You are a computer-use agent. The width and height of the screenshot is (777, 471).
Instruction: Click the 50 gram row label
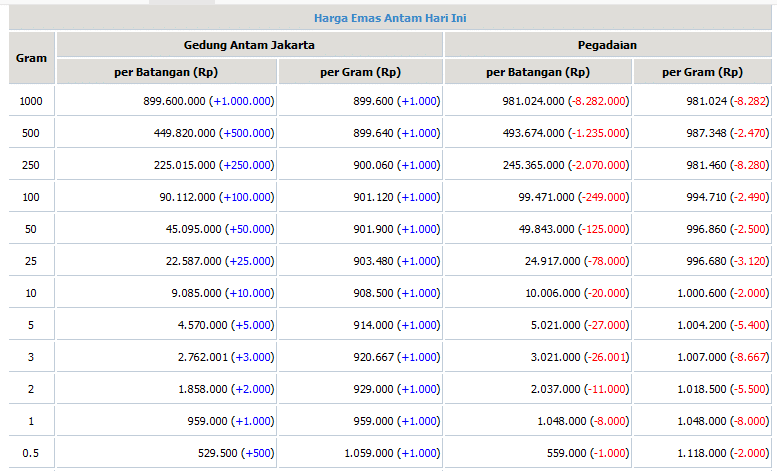coord(31,229)
